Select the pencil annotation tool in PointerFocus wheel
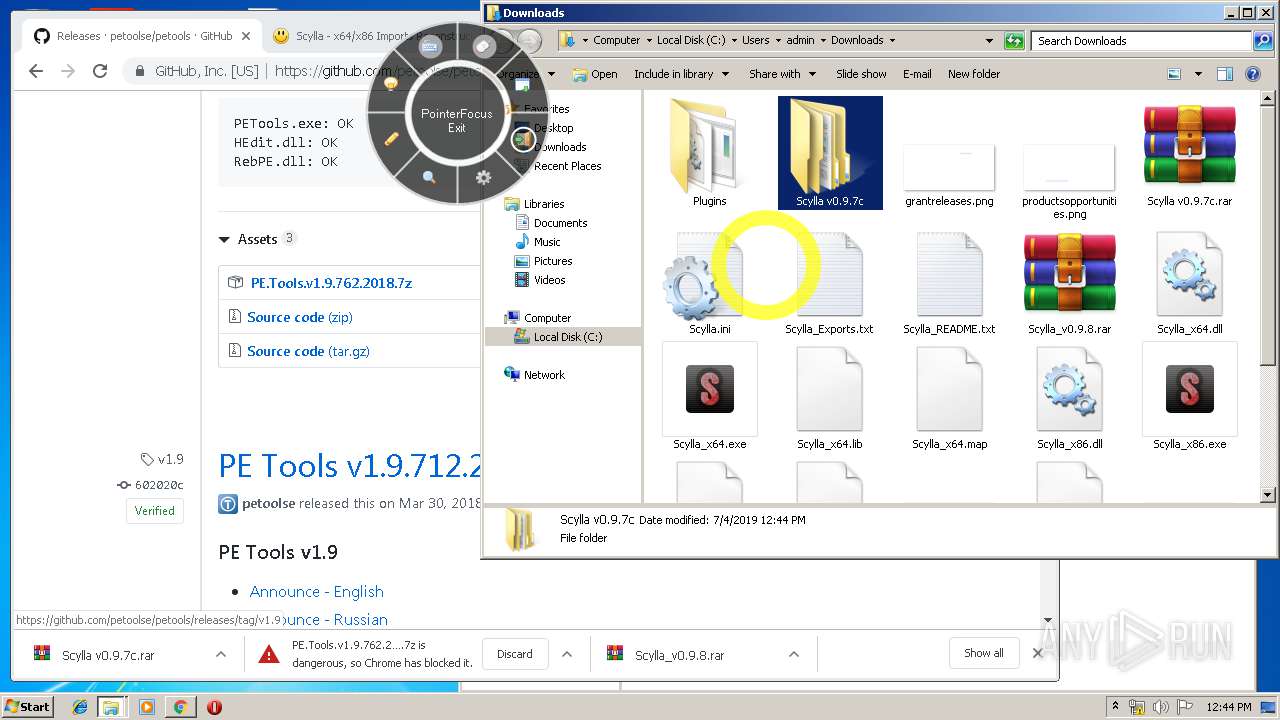Viewport: 1280px width, 720px height. click(x=392, y=139)
